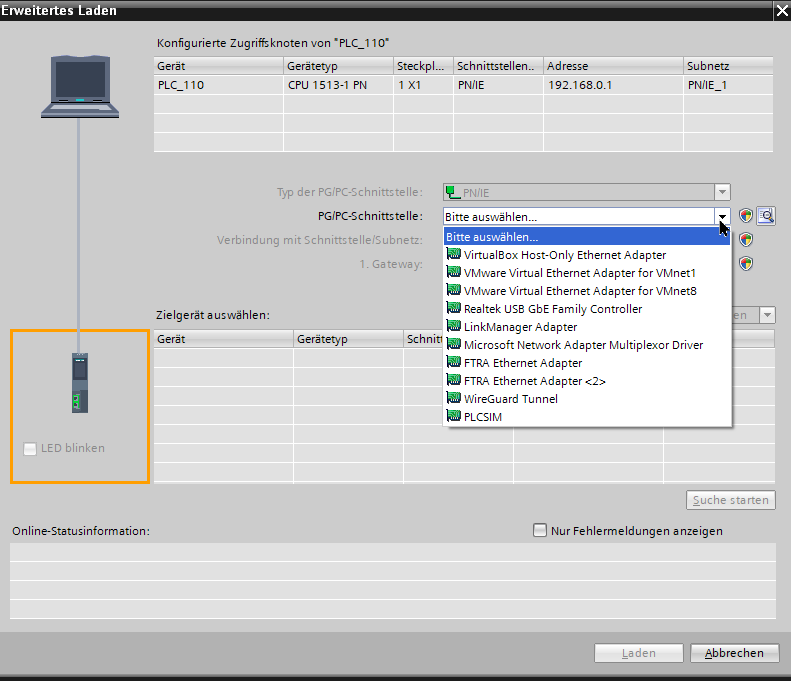Click the adapter icon beside PLCSIM

click(454, 417)
